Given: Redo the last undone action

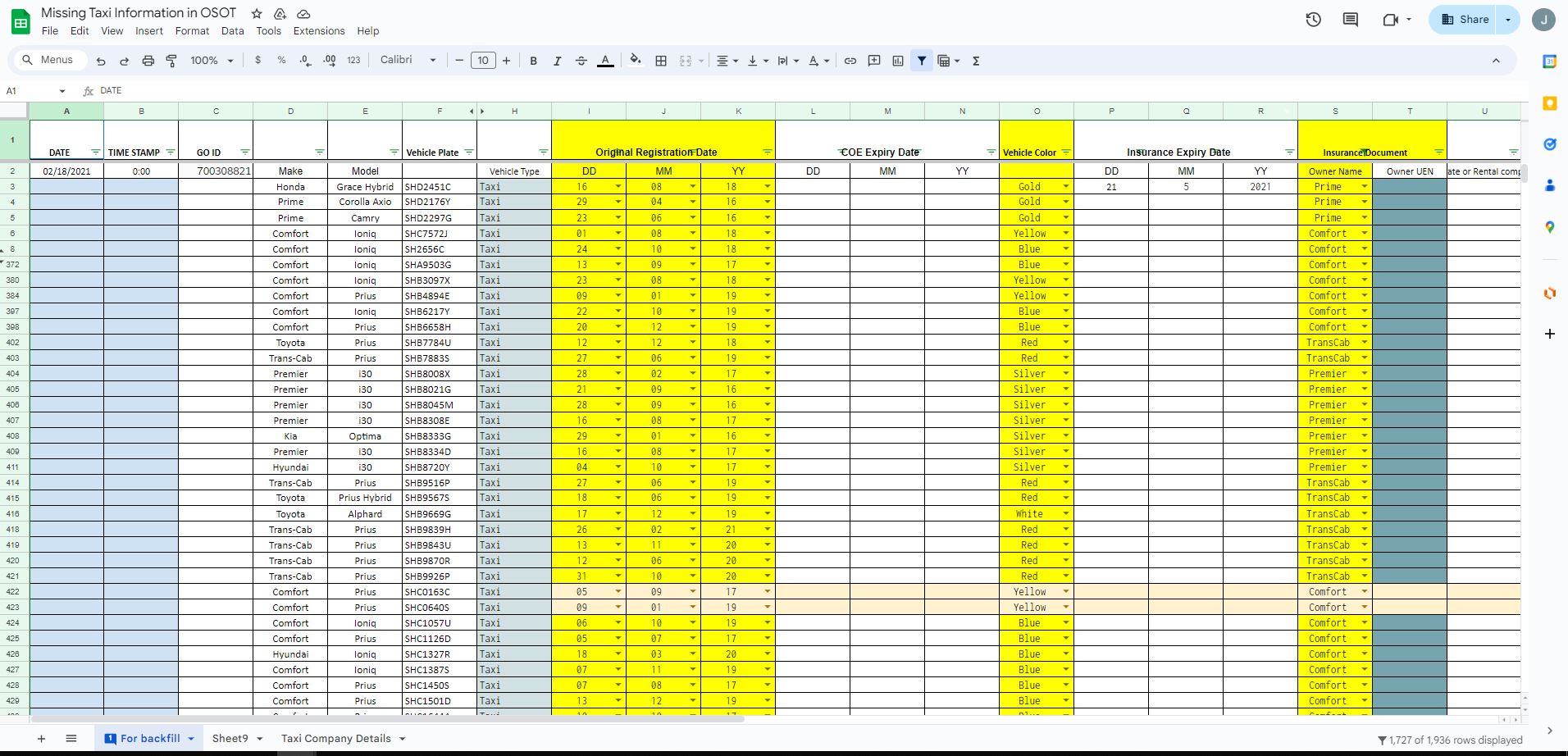Looking at the screenshot, I should point(125,61).
